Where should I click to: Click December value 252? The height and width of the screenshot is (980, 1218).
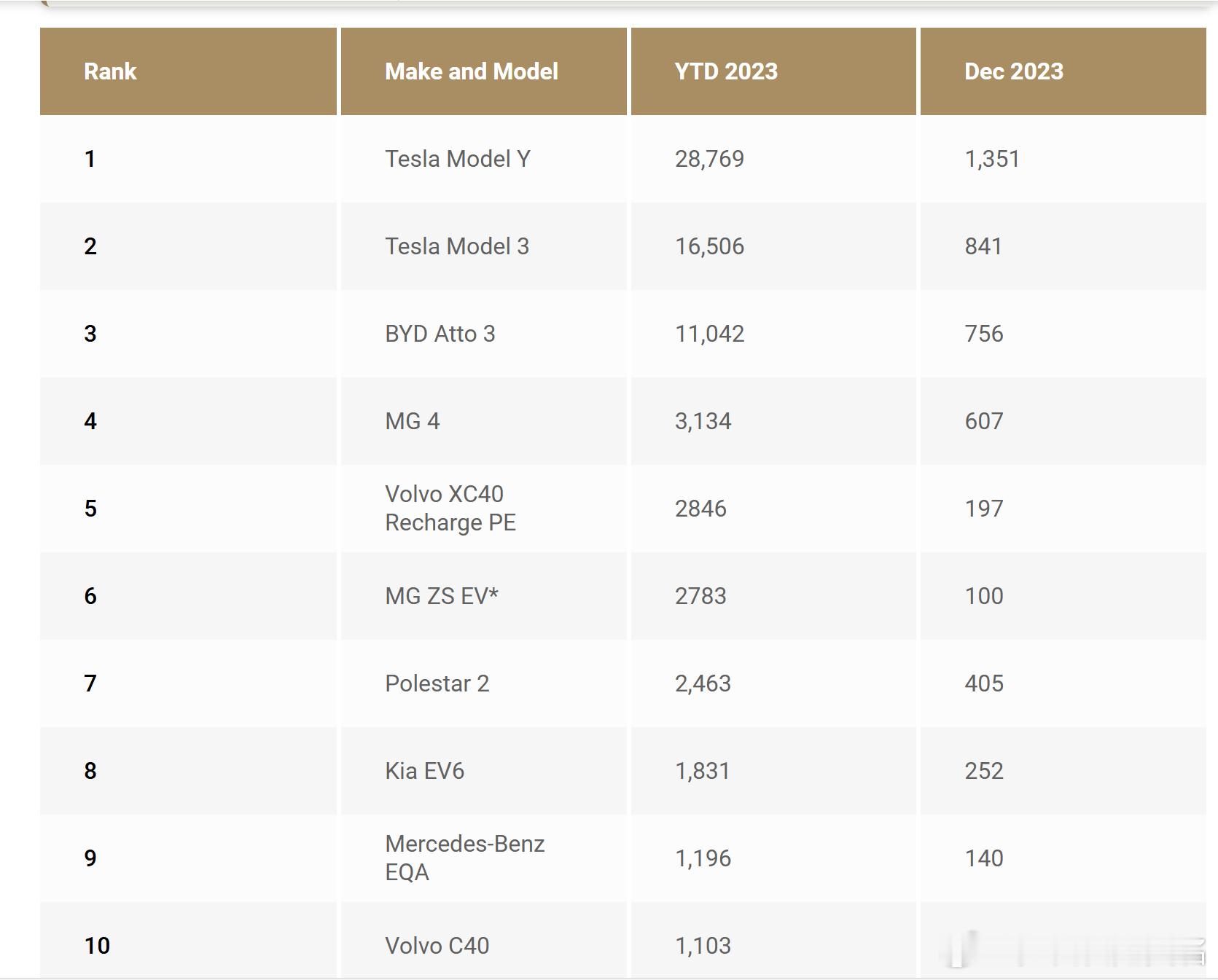pos(984,771)
